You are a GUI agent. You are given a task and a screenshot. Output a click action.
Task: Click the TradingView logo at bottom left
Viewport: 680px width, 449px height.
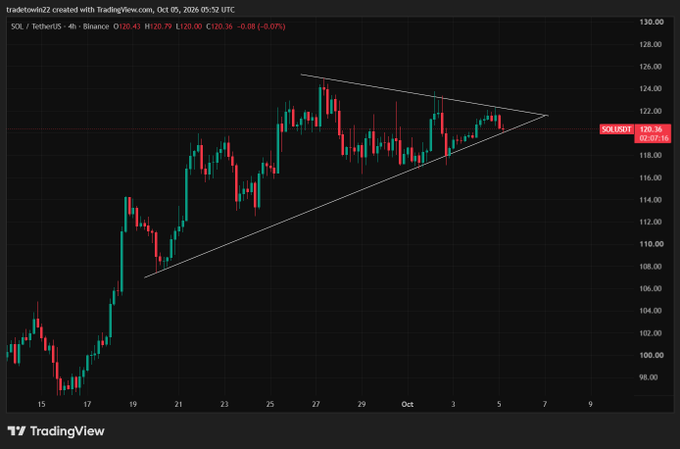(x=56, y=431)
